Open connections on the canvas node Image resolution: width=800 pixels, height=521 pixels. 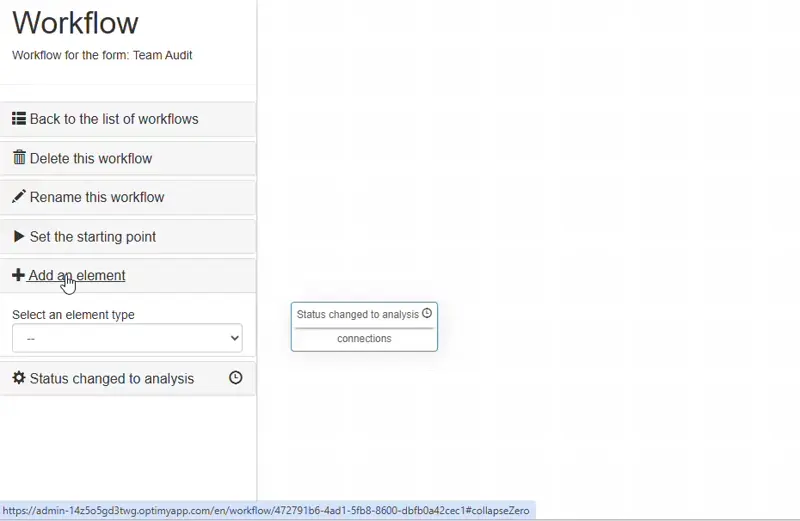click(364, 339)
